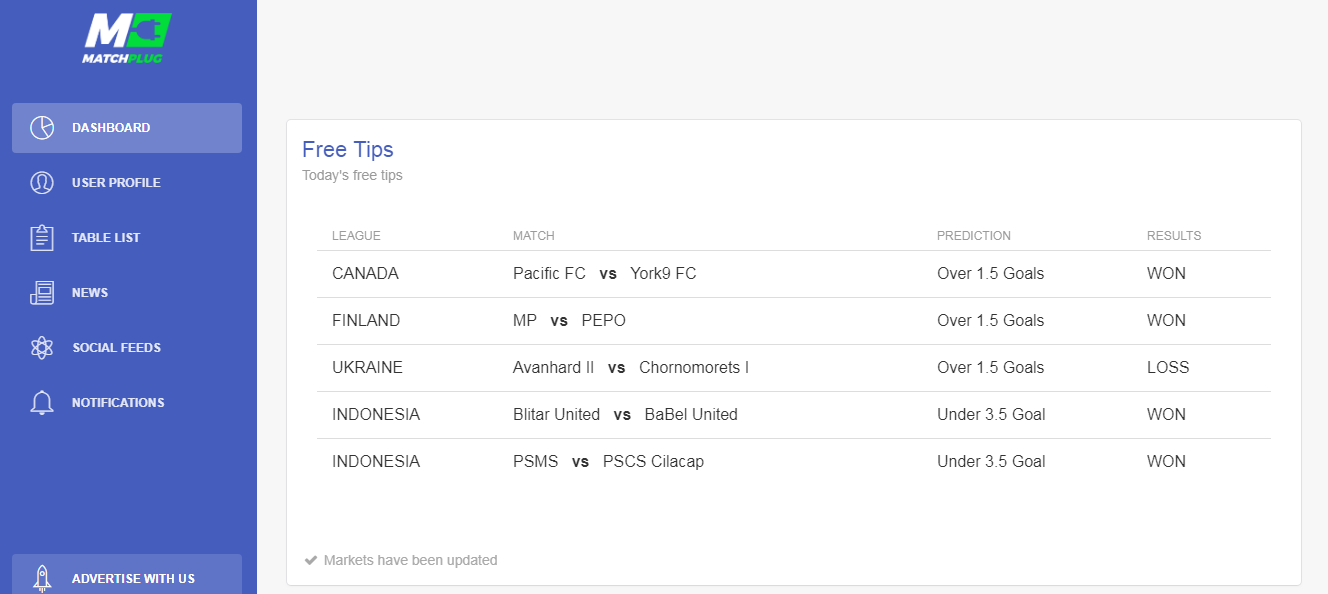Open the USER PROFILE menu item
The image size is (1328, 594).
click(x=127, y=183)
